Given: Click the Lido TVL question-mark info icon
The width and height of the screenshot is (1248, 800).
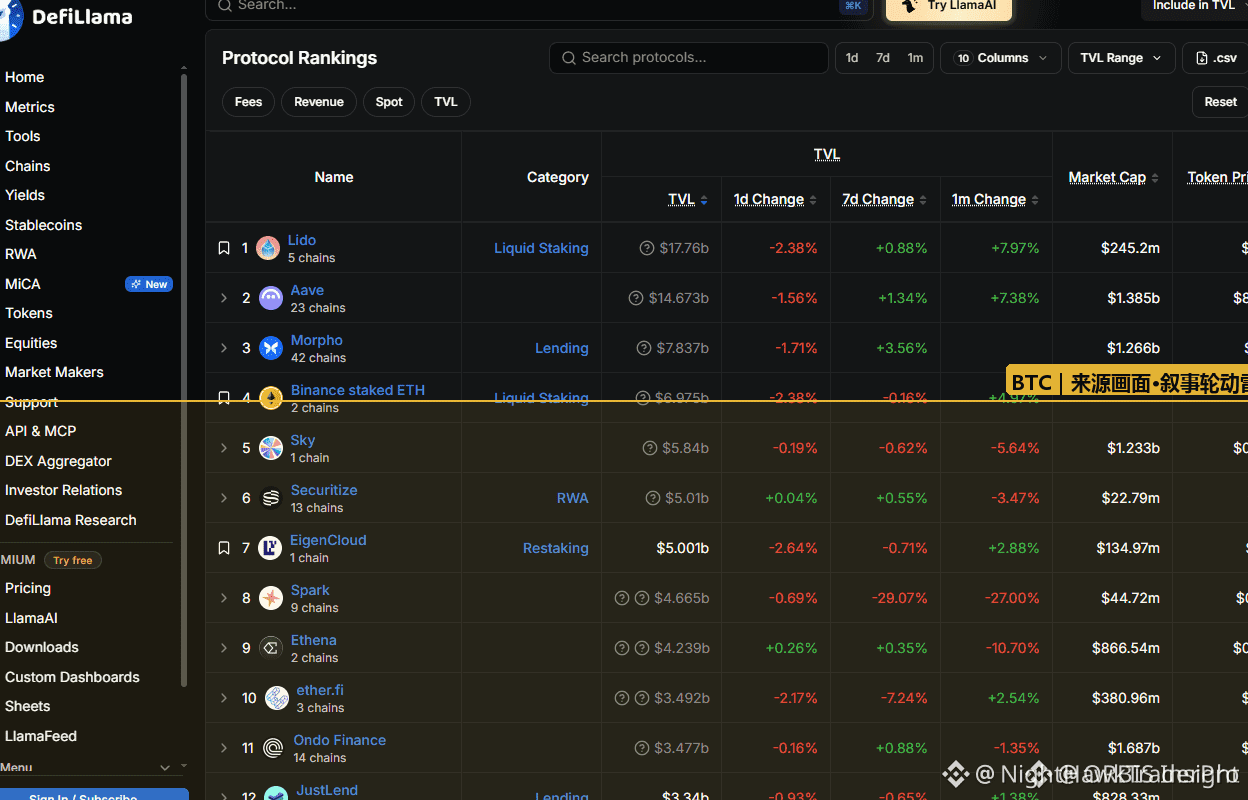Looking at the screenshot, I should 647,248.
